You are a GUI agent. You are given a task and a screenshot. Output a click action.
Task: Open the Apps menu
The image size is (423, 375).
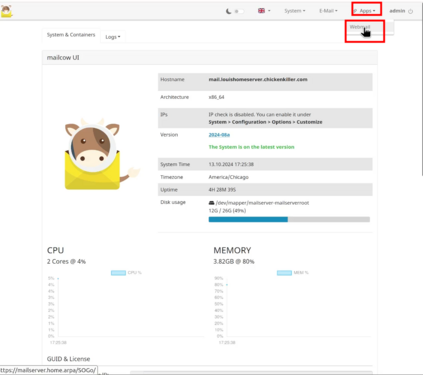366,11
